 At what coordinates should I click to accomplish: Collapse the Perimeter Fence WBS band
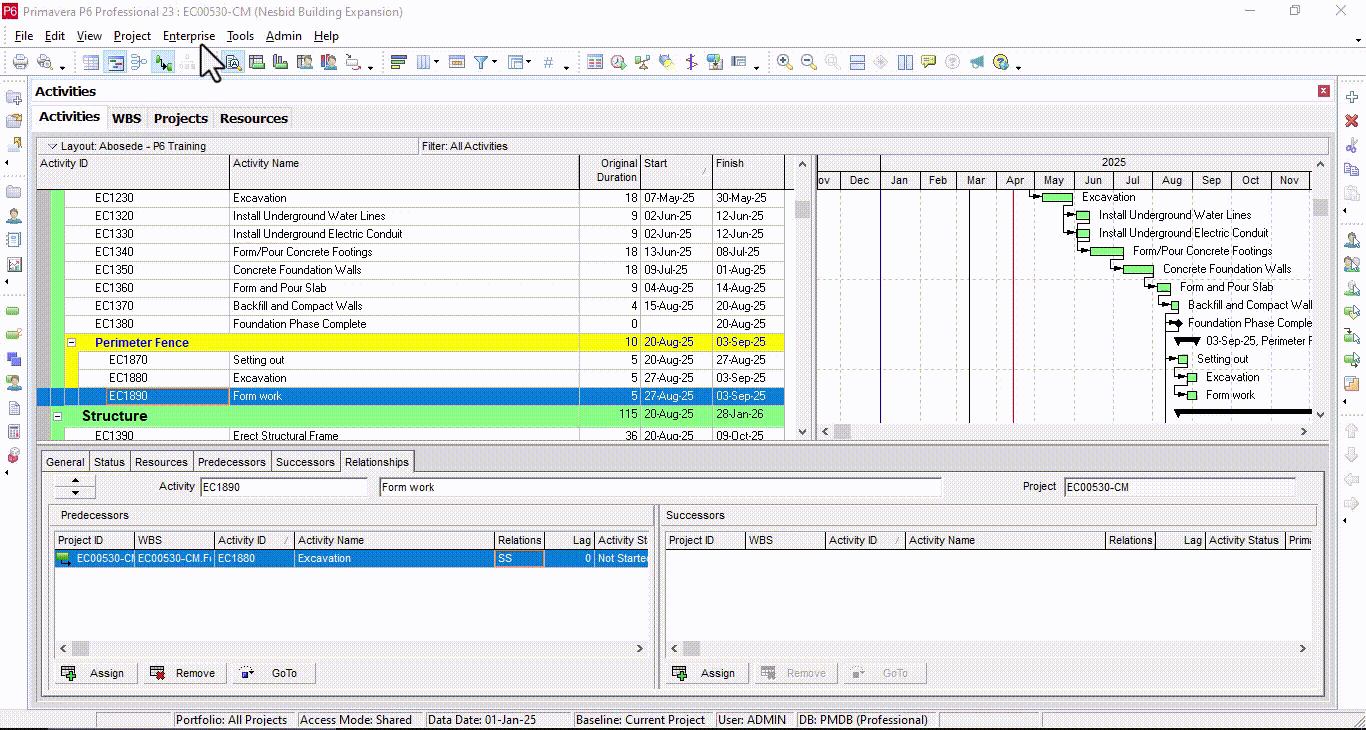71,342
